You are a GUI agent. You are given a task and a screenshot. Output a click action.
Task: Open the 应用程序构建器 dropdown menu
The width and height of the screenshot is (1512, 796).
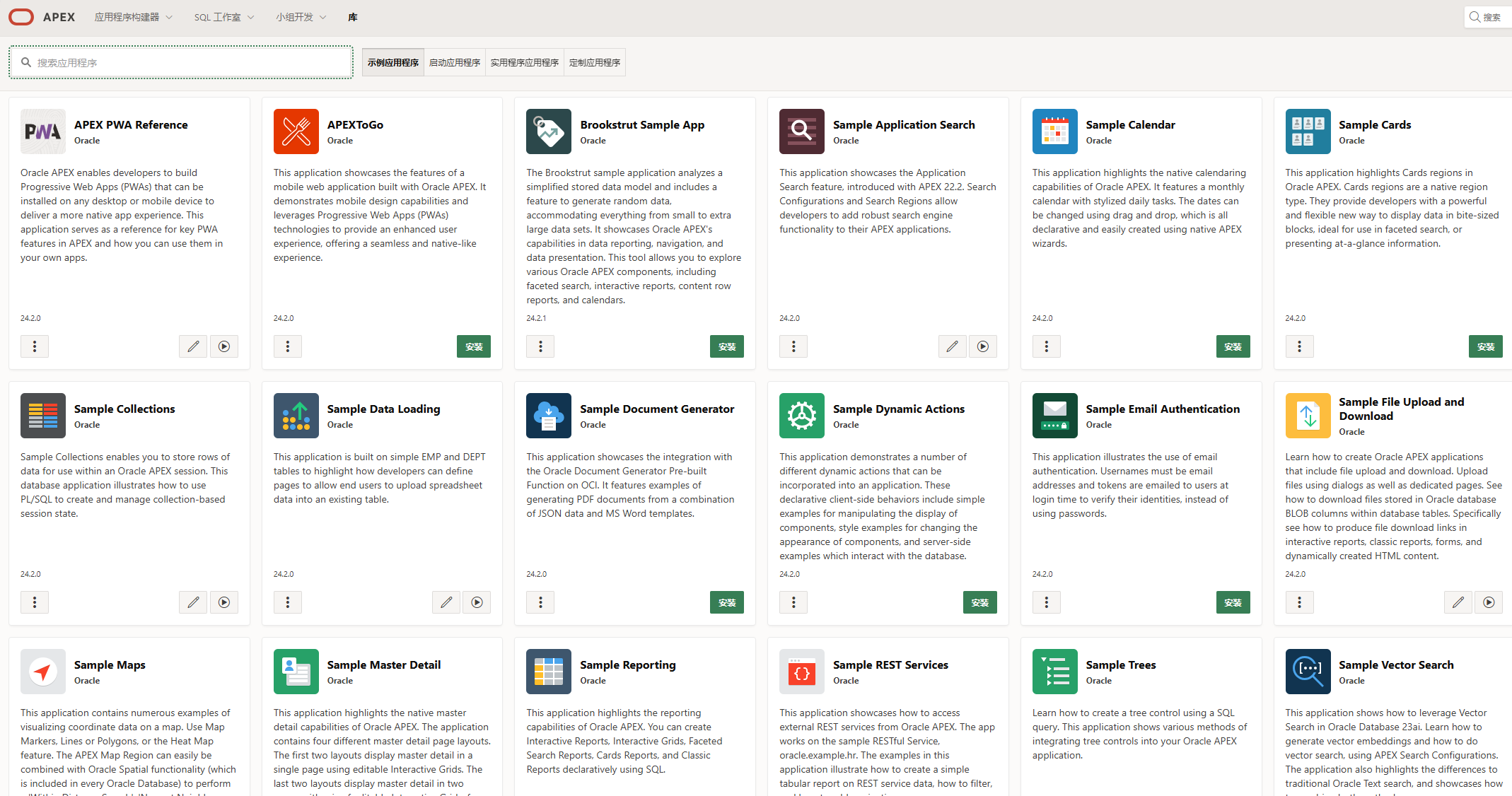coord(133,17)
